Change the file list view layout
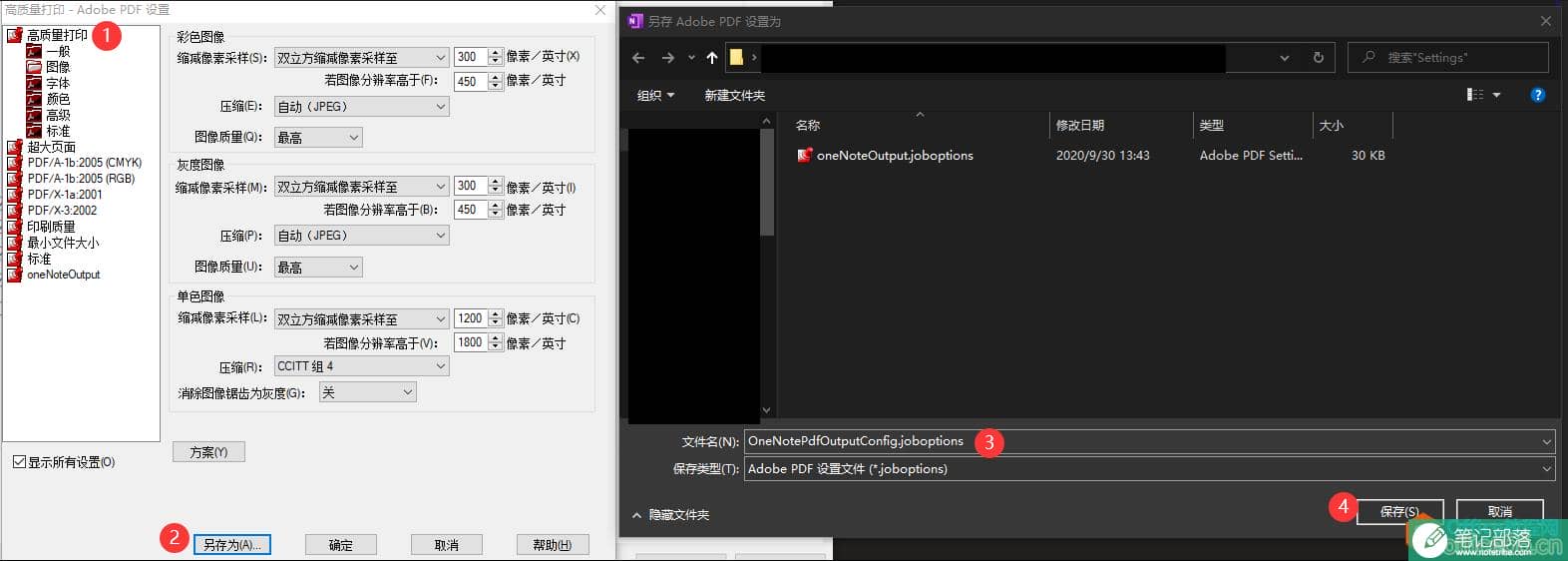 (x=1475, y=95)
